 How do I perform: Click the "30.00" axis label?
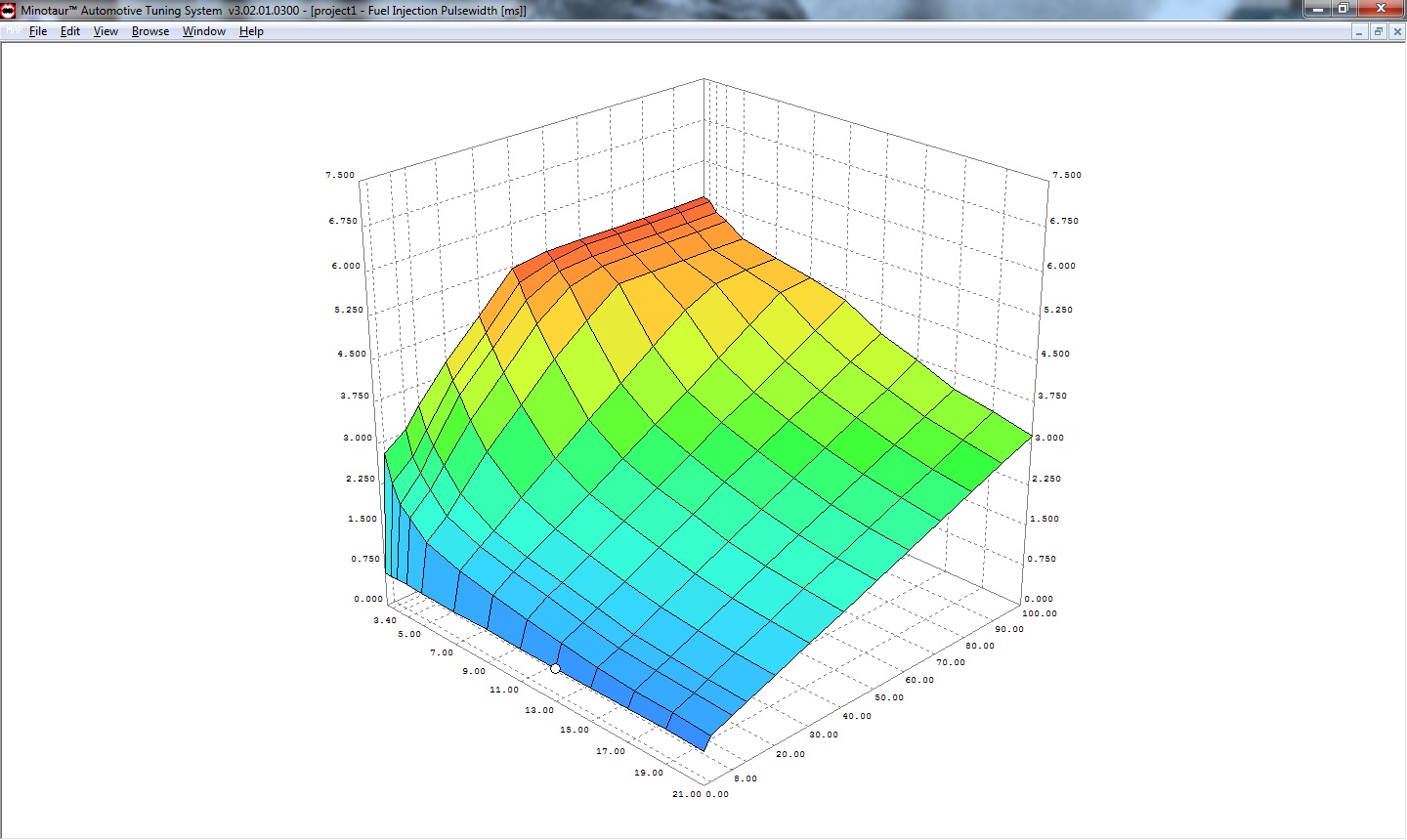(x=824, y=735)
